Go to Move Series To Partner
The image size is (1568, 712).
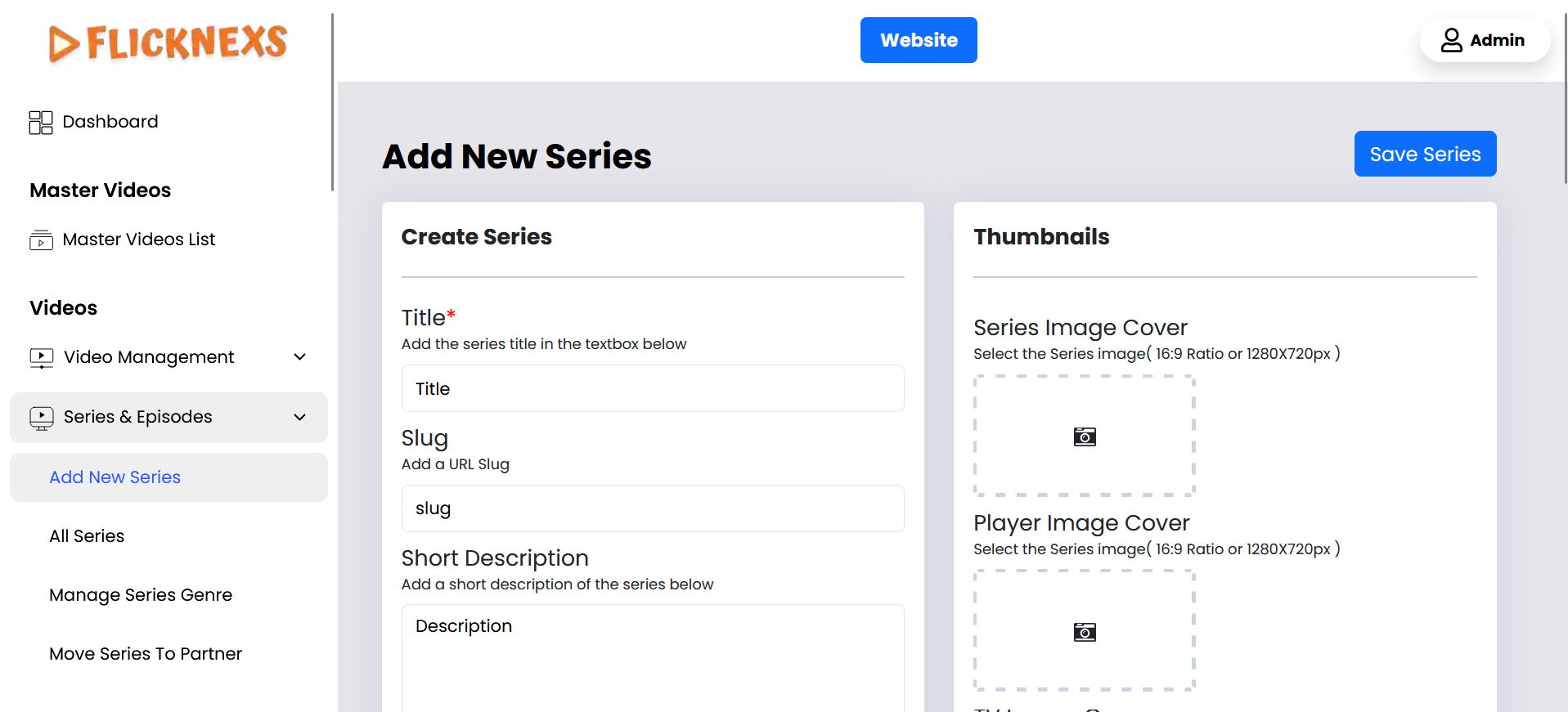[146, 654]
